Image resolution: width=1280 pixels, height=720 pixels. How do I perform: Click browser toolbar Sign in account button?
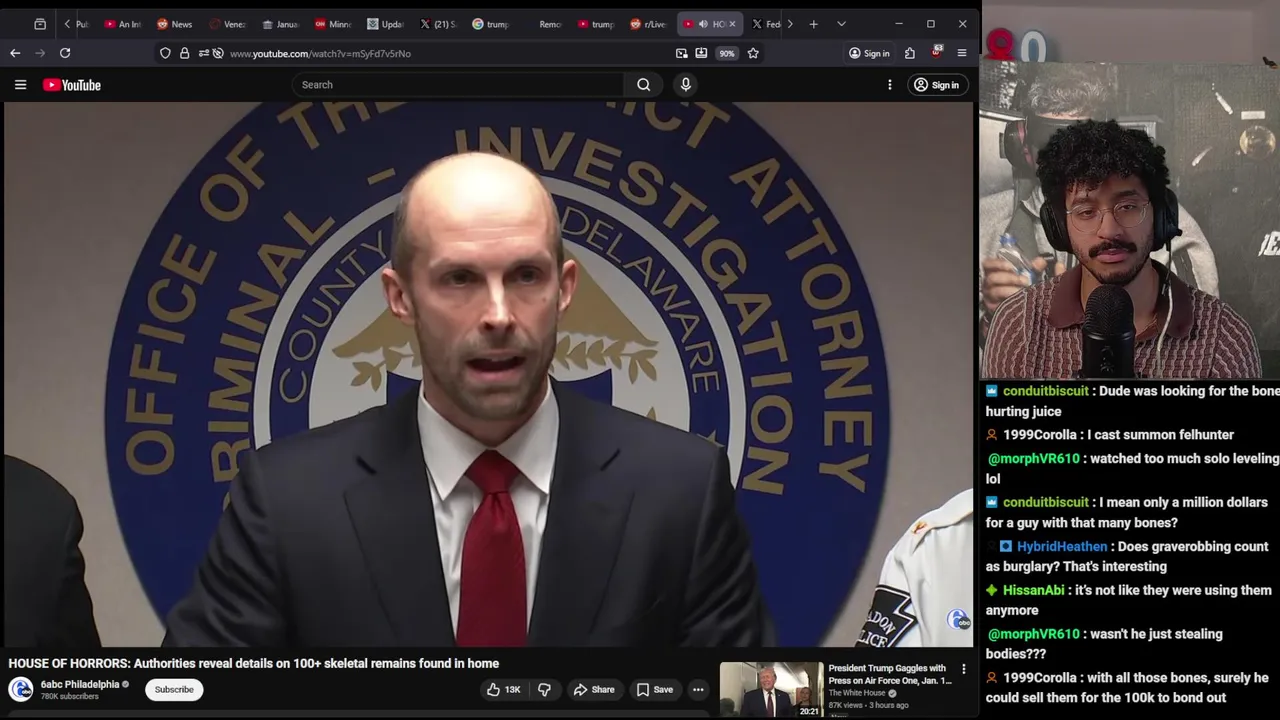(869, 53)
